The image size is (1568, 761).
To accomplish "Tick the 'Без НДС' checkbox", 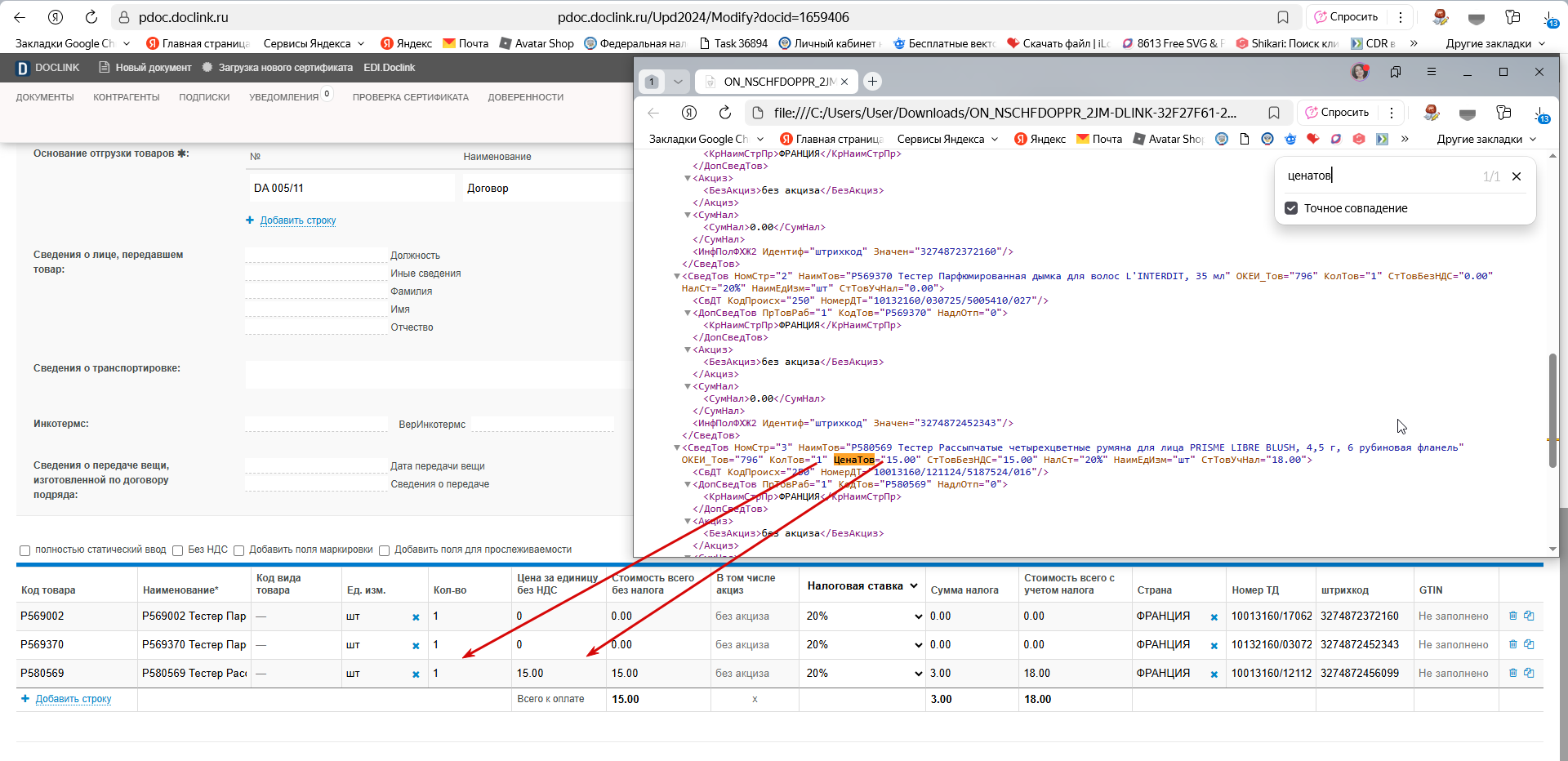I will pos(177,550).
